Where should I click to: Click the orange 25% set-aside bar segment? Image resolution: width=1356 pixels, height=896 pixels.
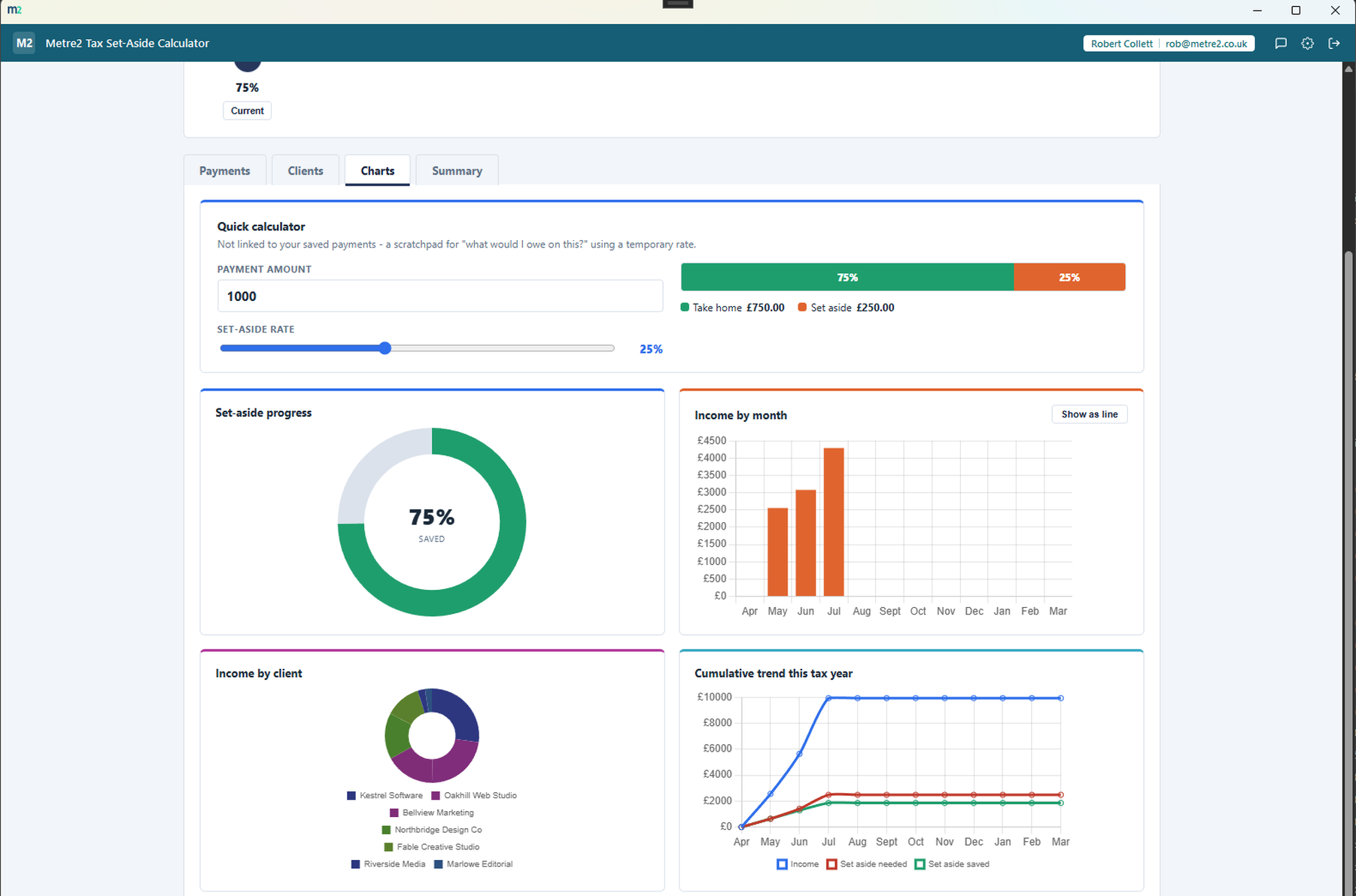tap(1069, 277)
